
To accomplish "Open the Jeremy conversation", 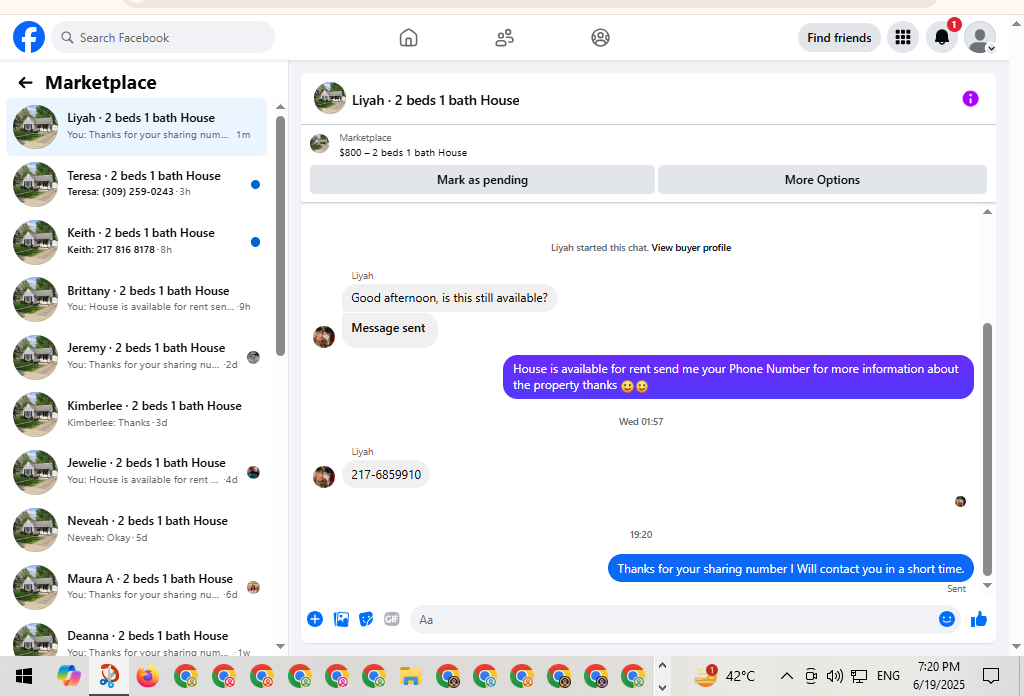I will [x=136, y=356].
